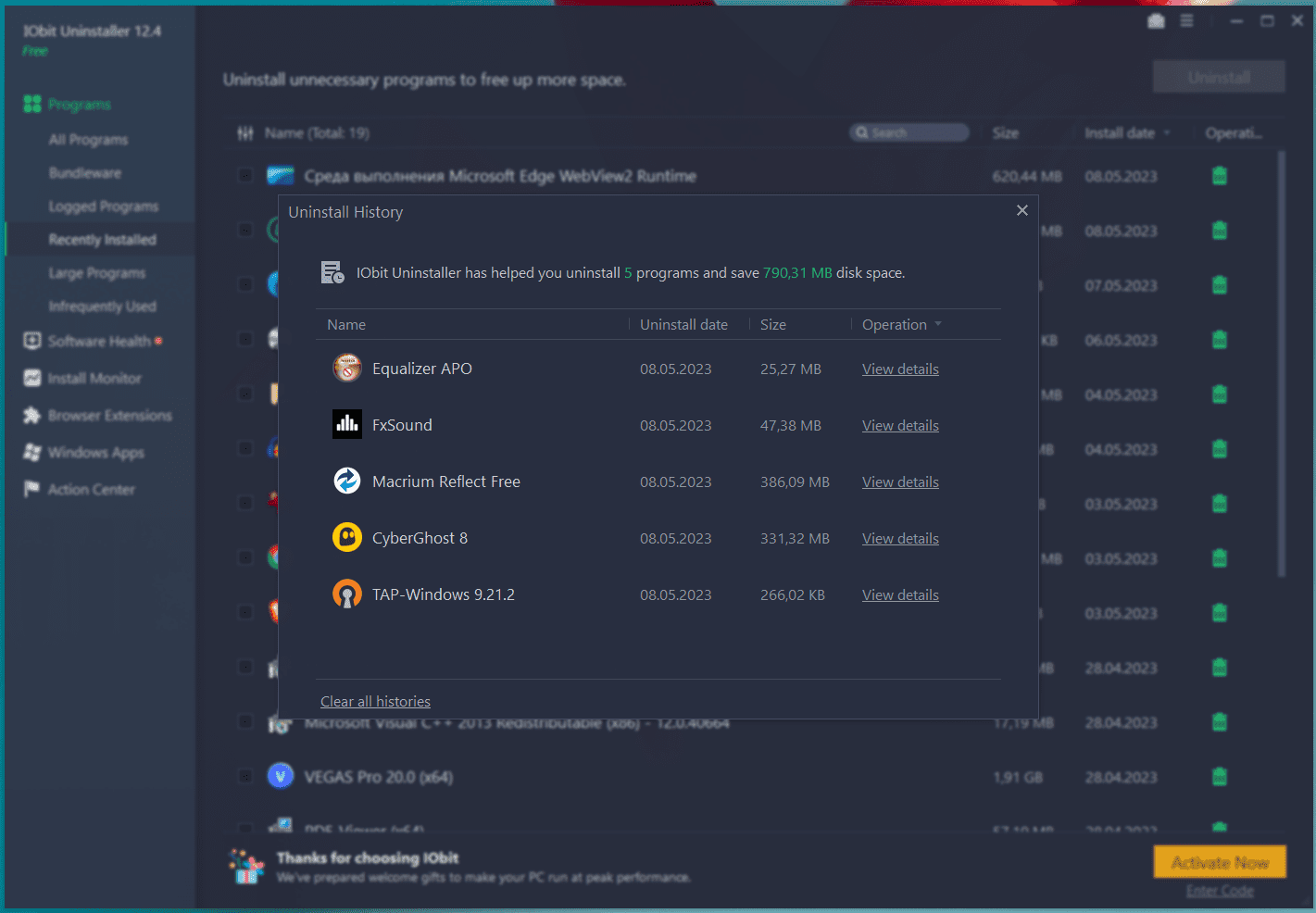Open the Infrequently Used category
This screenshot has width=1316, height=913.
click(x=103, y=306)
